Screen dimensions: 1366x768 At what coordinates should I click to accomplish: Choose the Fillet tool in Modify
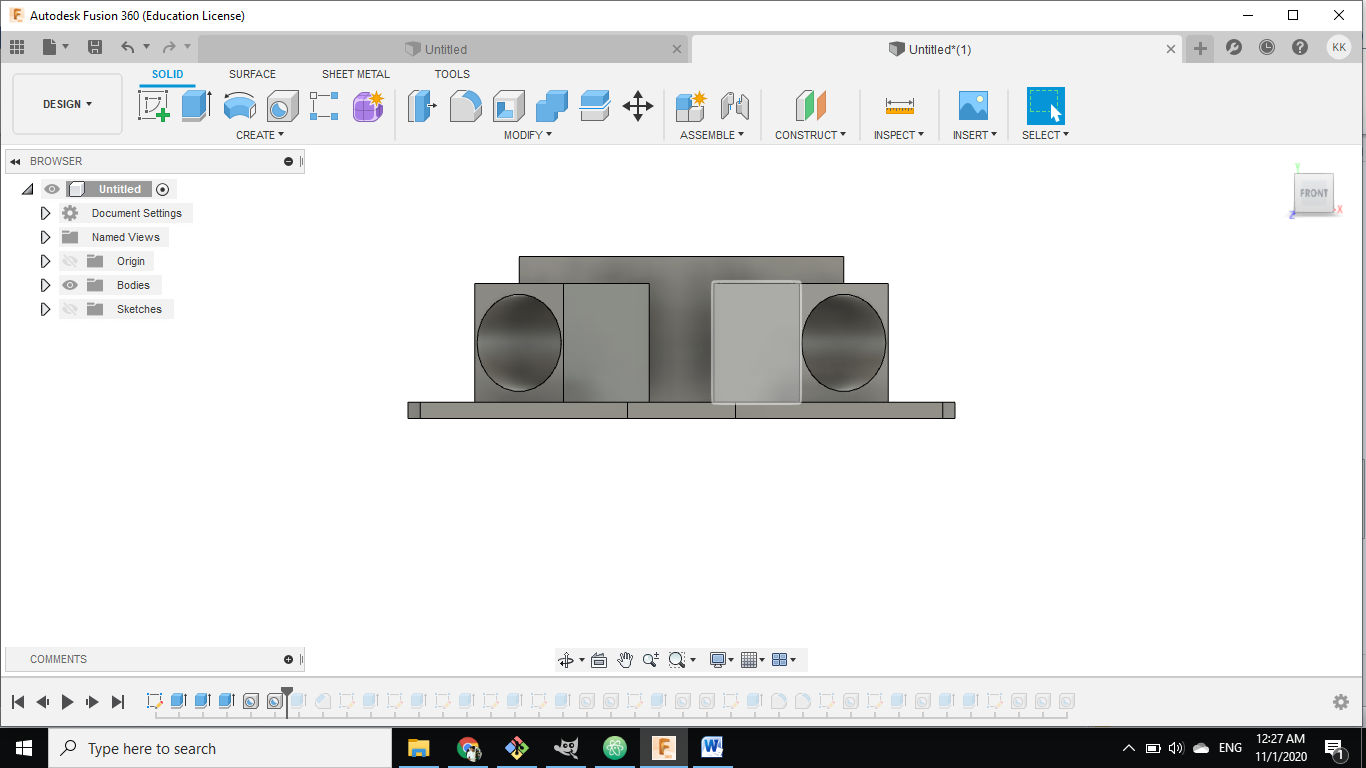[465, 105]
